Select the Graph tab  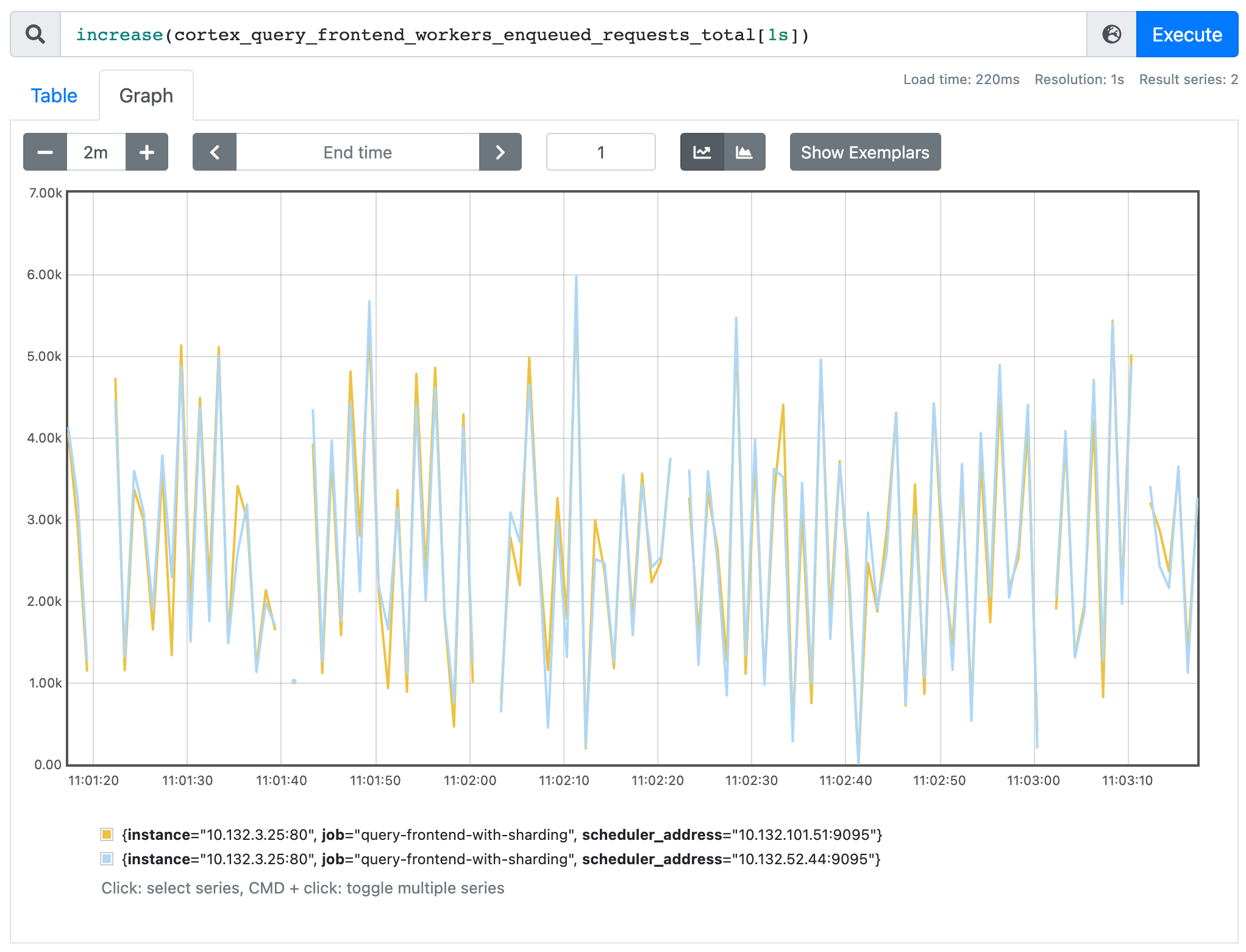(x=146, y=95)
